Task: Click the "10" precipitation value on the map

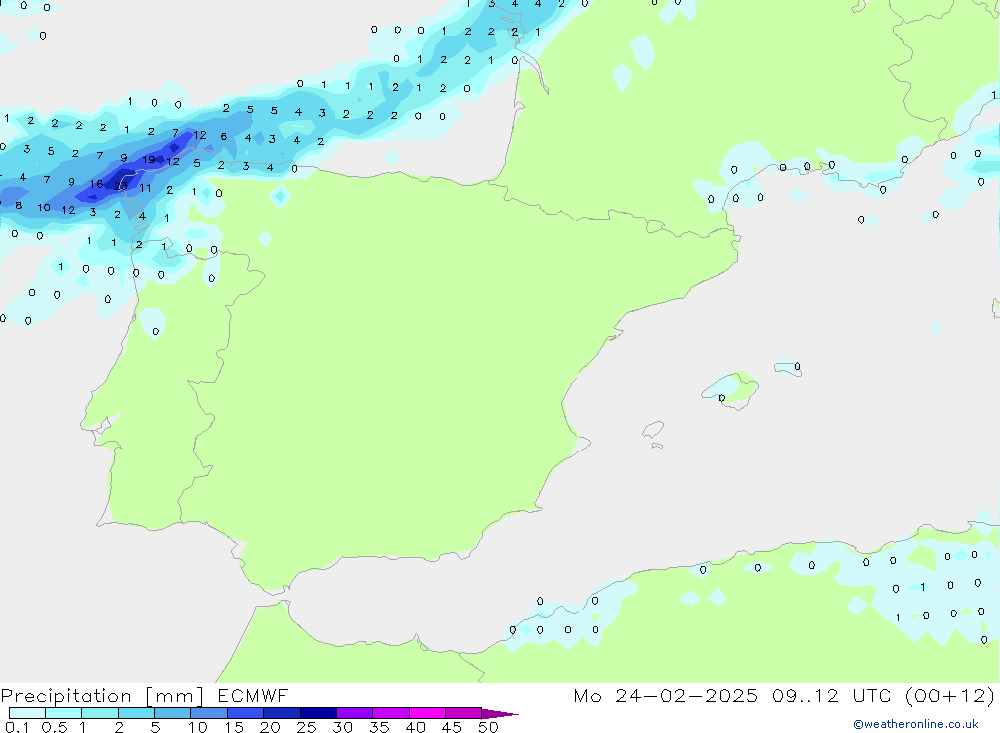Action: pos(43,207)
